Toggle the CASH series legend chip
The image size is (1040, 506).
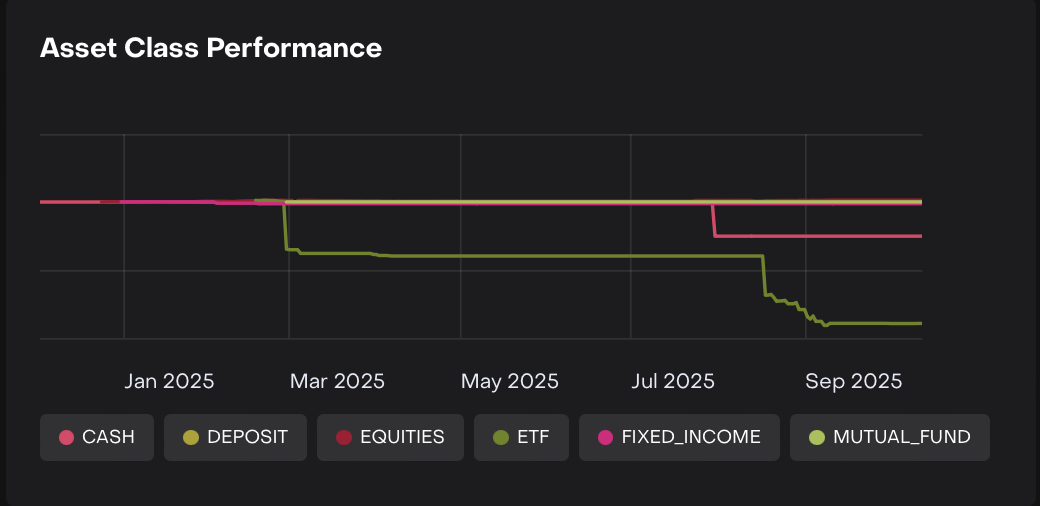[97, 437]
